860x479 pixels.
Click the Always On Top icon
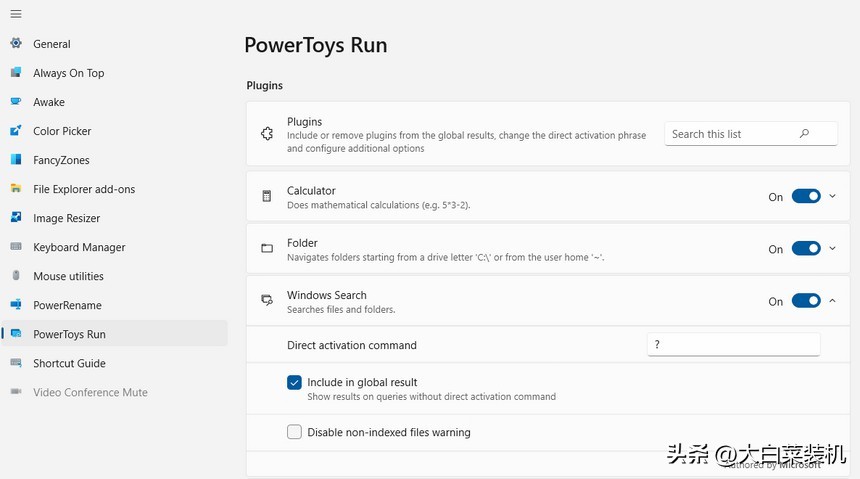16,72
